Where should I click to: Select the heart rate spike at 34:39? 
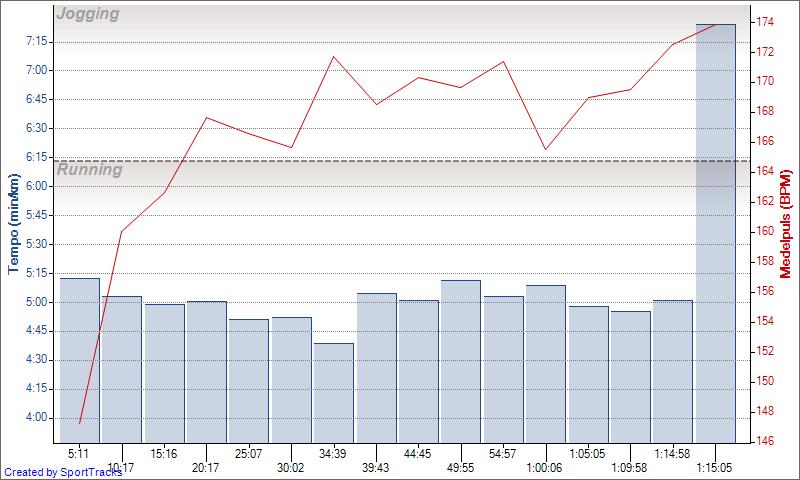333,56
